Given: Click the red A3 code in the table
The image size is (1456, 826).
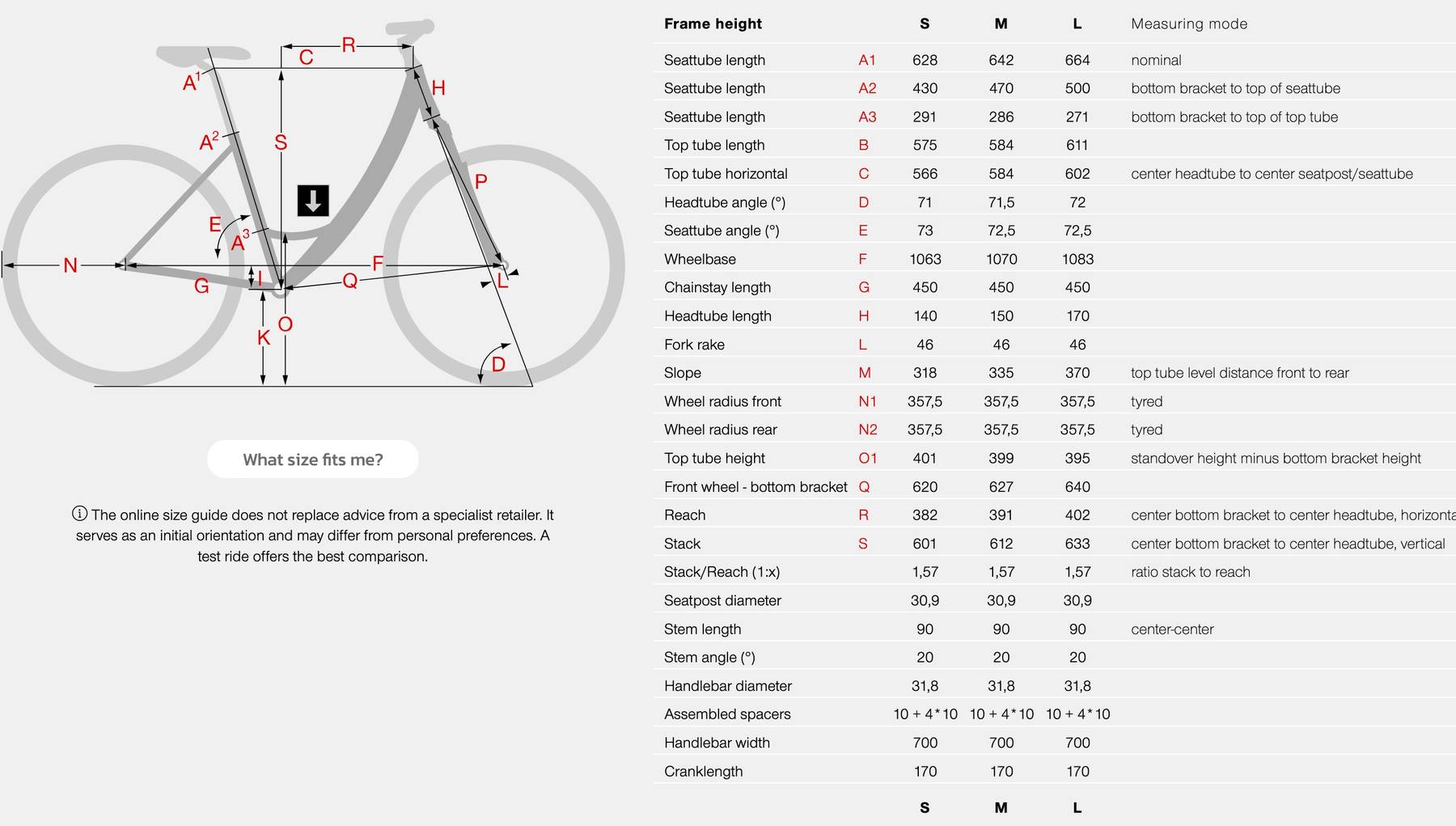Looking at the screenshot, I should 867,116.
